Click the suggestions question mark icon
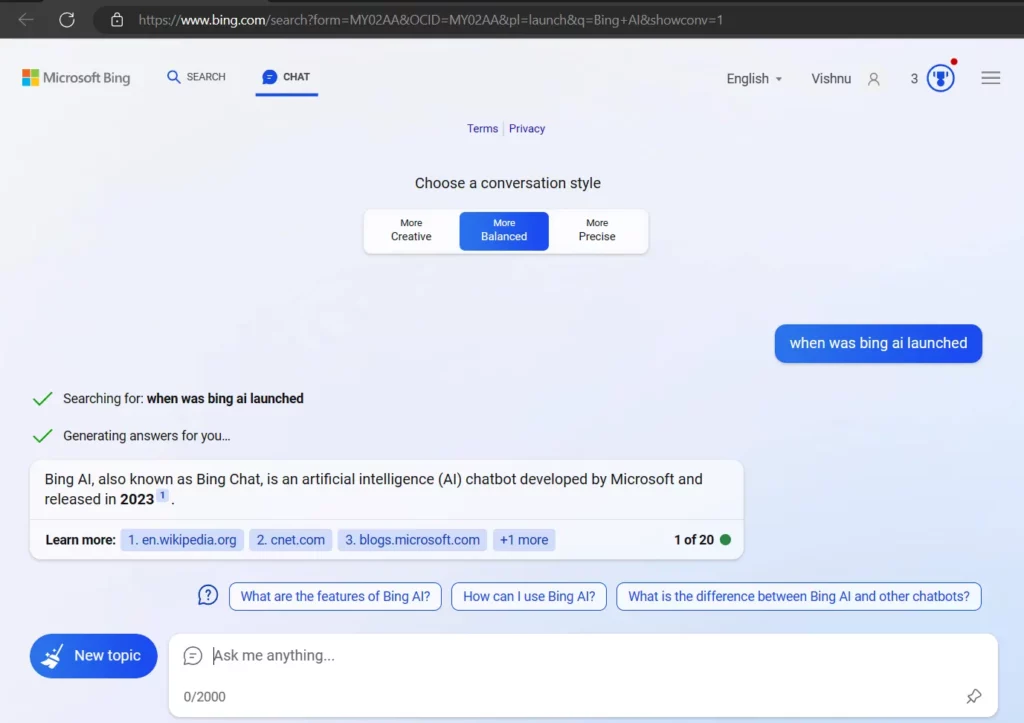Image resolution: width=1024 pixels, height=723 pixels. coord(208,596)
